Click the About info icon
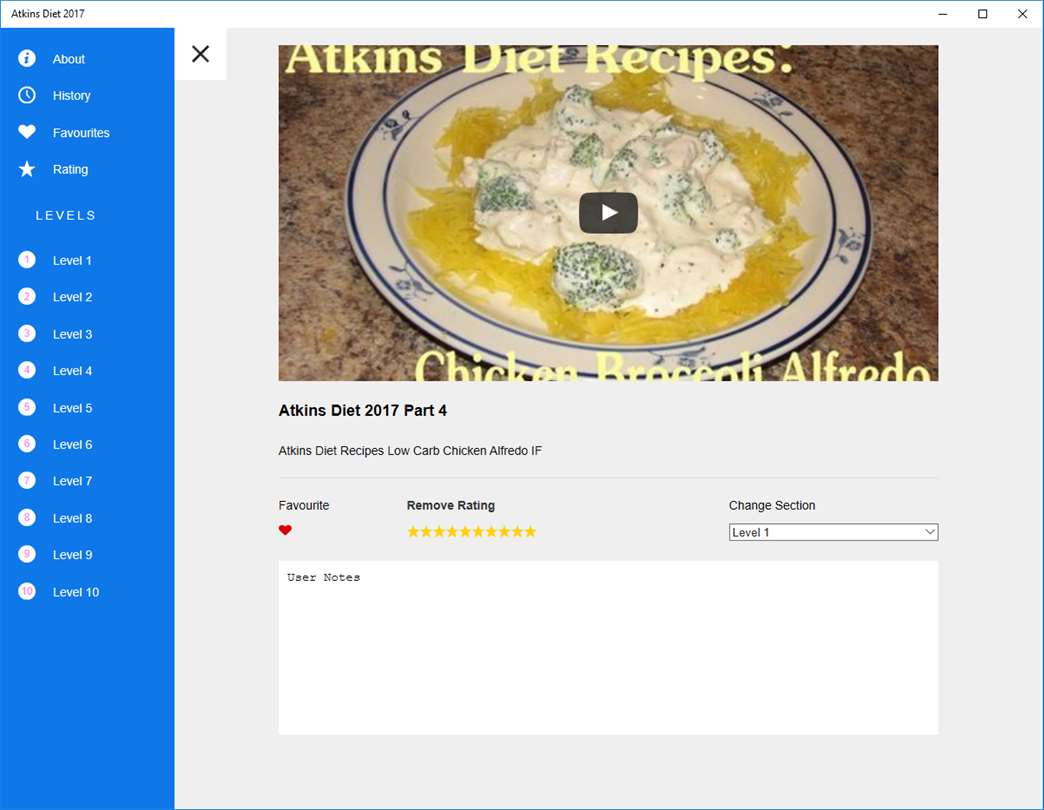 [27, 59]
